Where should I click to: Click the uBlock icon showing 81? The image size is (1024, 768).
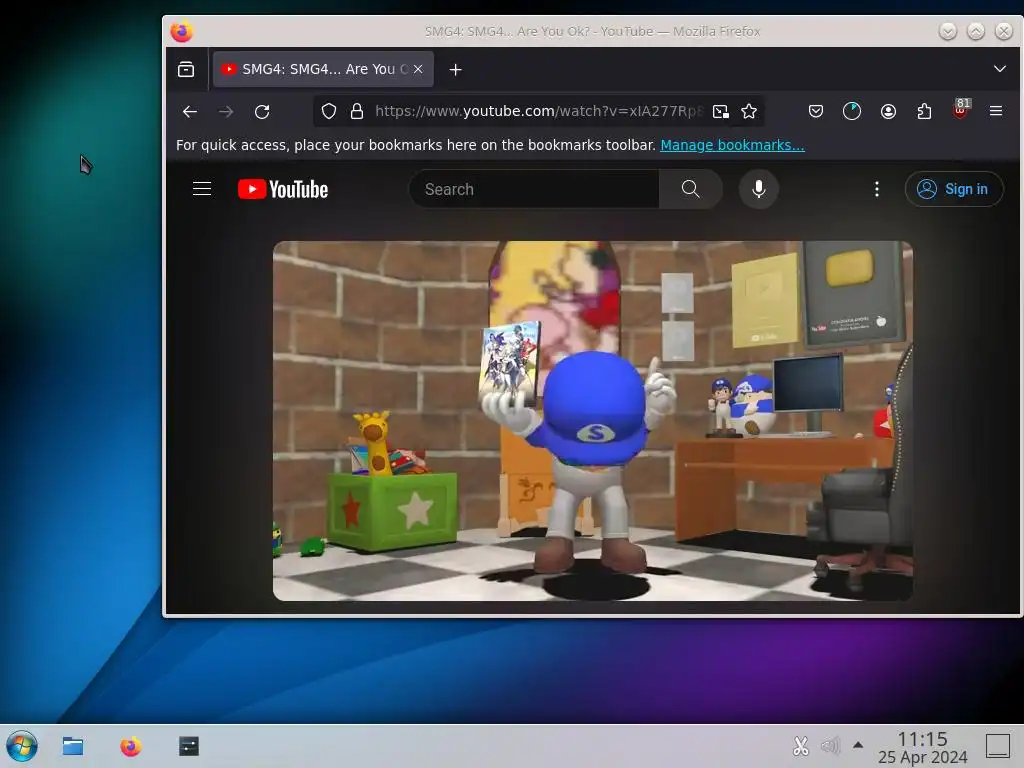click(x=961, y=109)
